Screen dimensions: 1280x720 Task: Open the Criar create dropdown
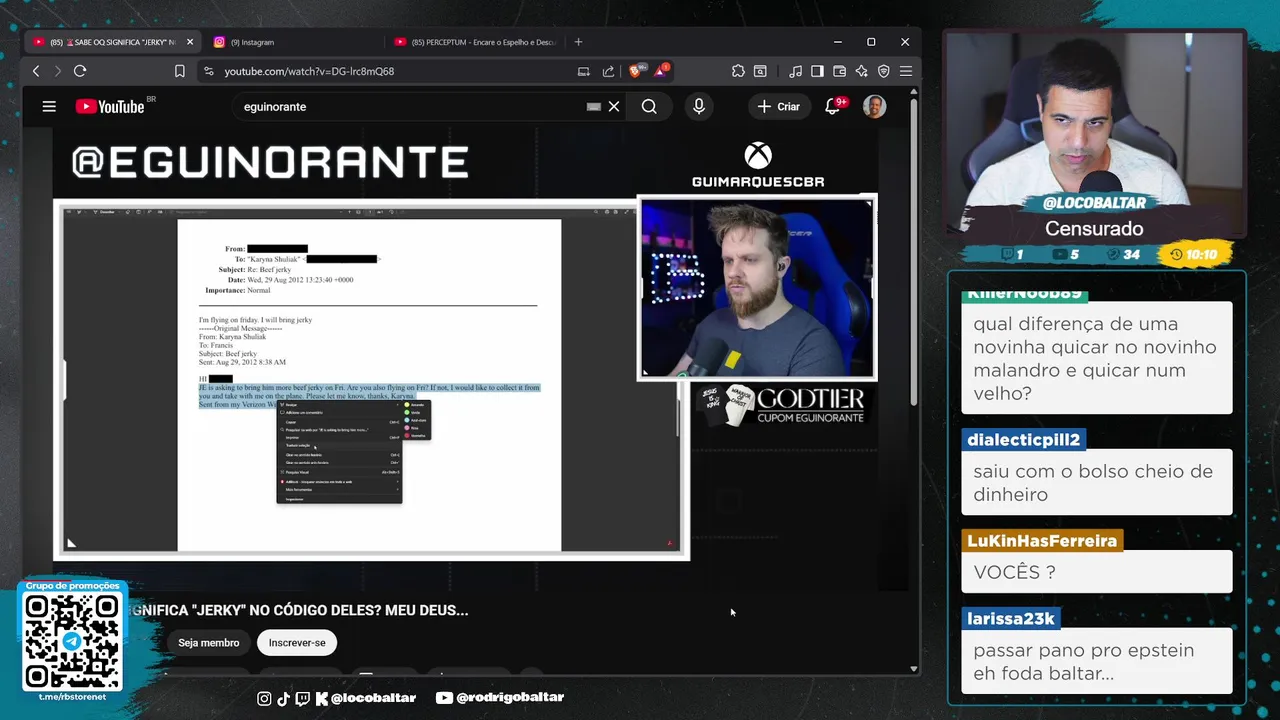point(778,106)
